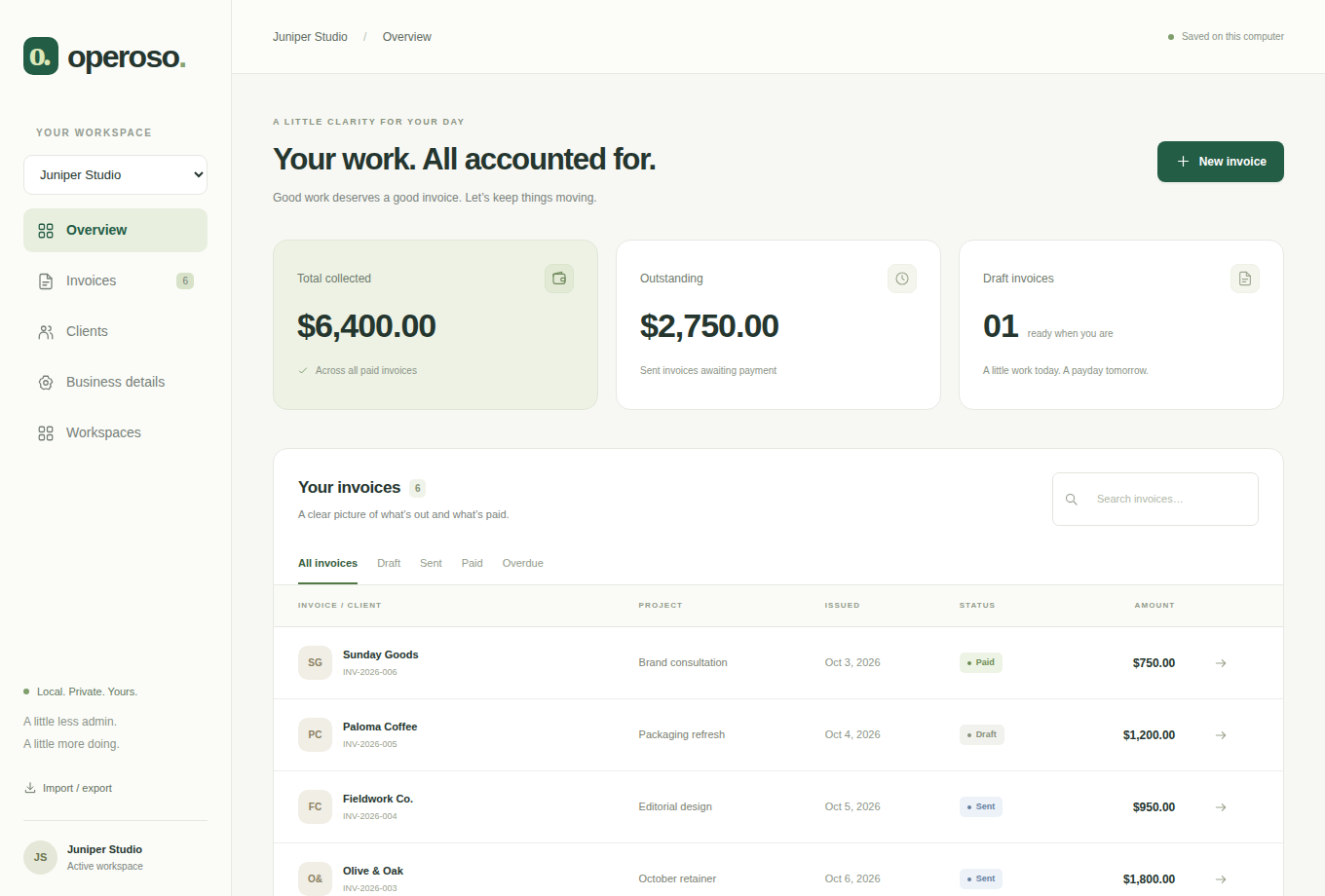Click the Import / export link

[x=68, y=788]
